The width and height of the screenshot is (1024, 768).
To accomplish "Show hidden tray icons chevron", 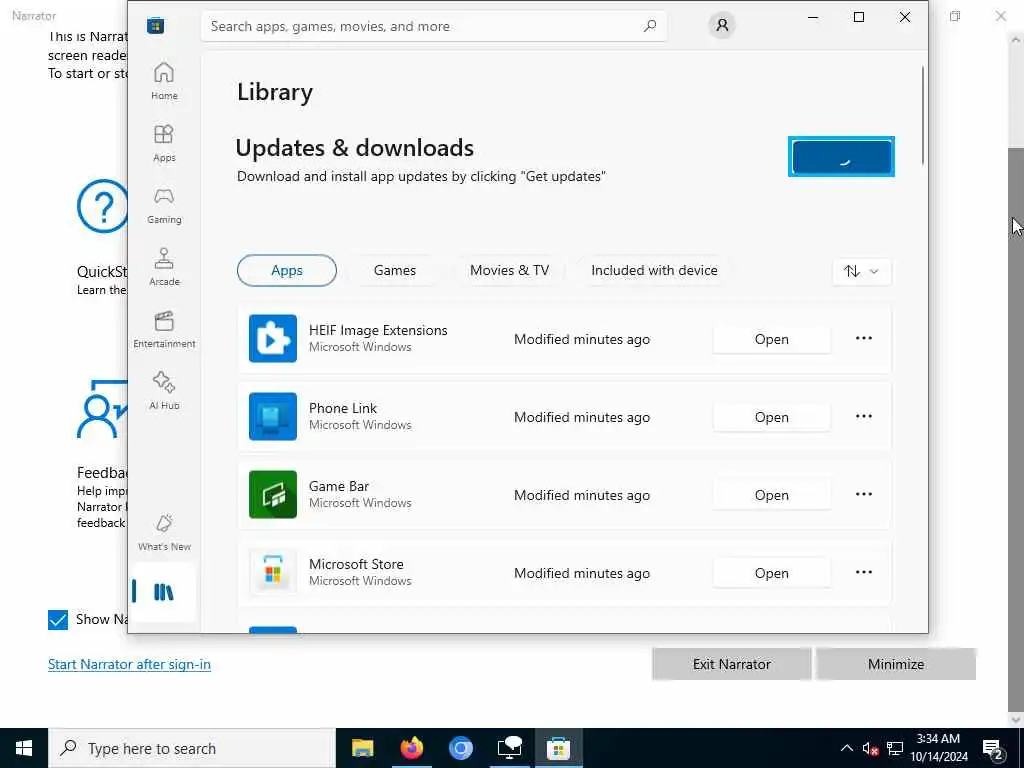I will pos(846,748).
